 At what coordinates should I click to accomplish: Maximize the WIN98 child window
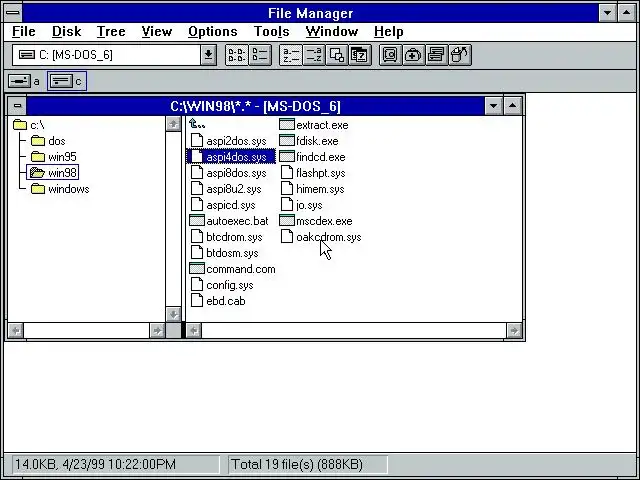coord(513,106)
